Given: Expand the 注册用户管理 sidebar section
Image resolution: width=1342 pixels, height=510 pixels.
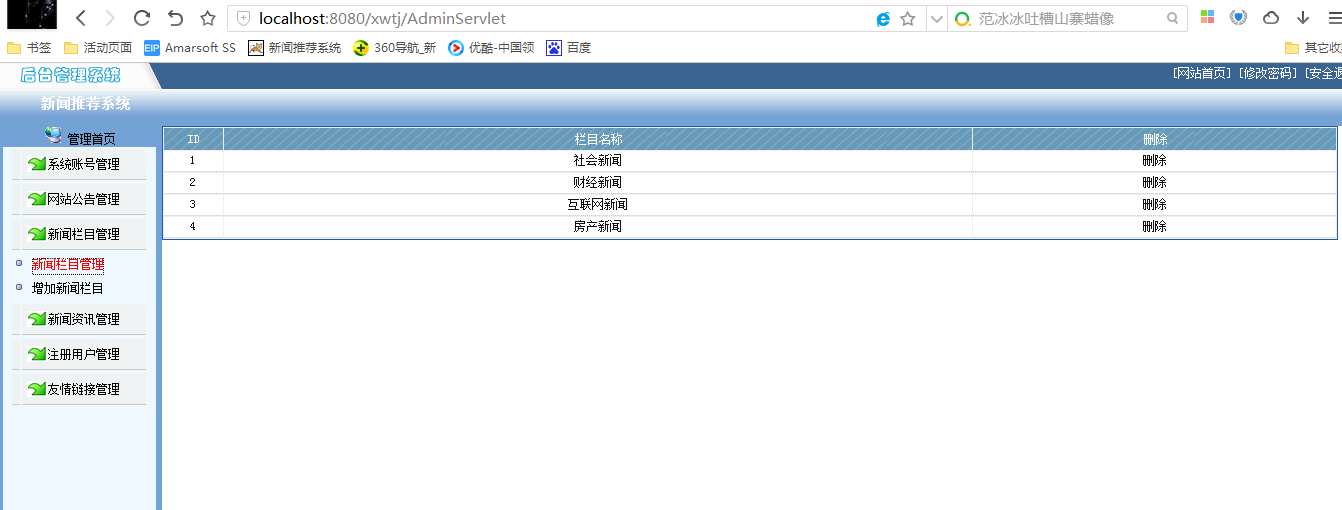Looking at the screenshot, I should (84, 354).
